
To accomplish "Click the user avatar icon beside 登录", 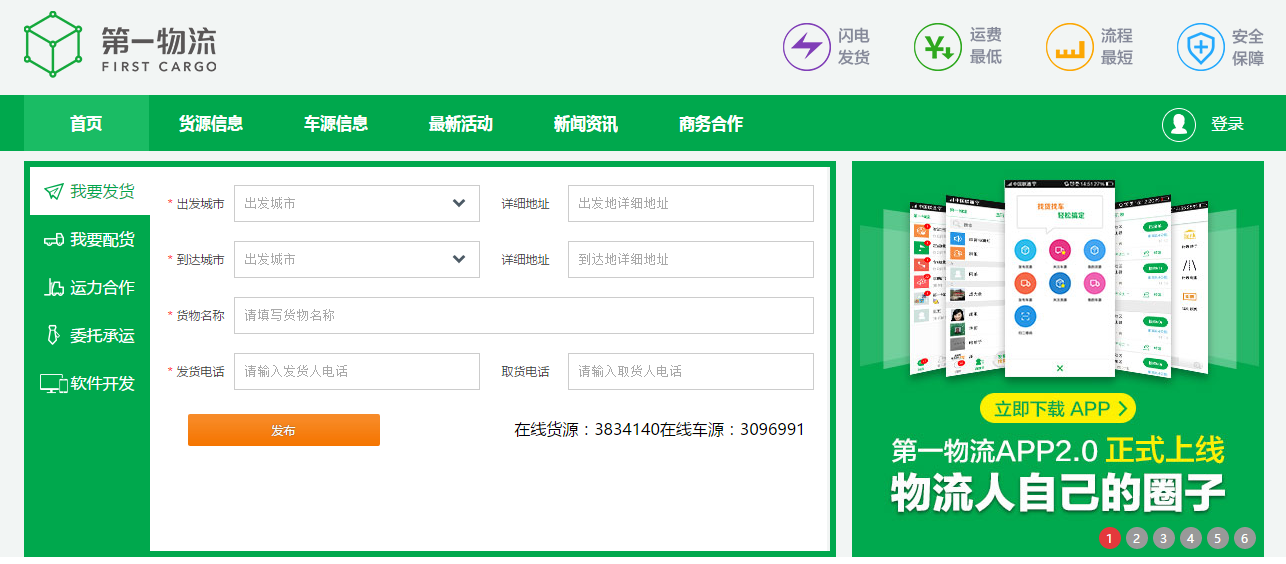I will (x=1179, y=124).
